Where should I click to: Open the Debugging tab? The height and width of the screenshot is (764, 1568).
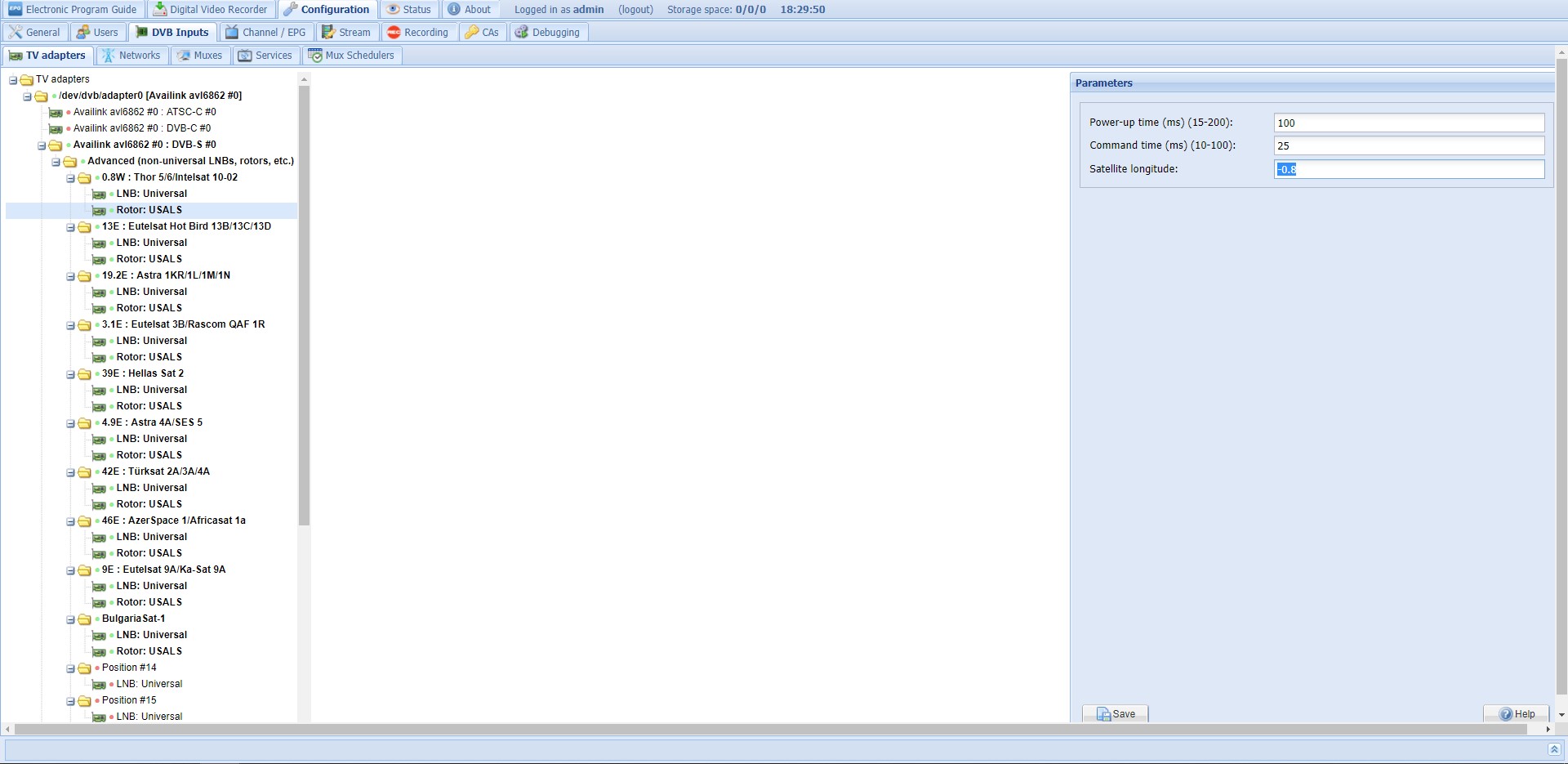[547, 33]
